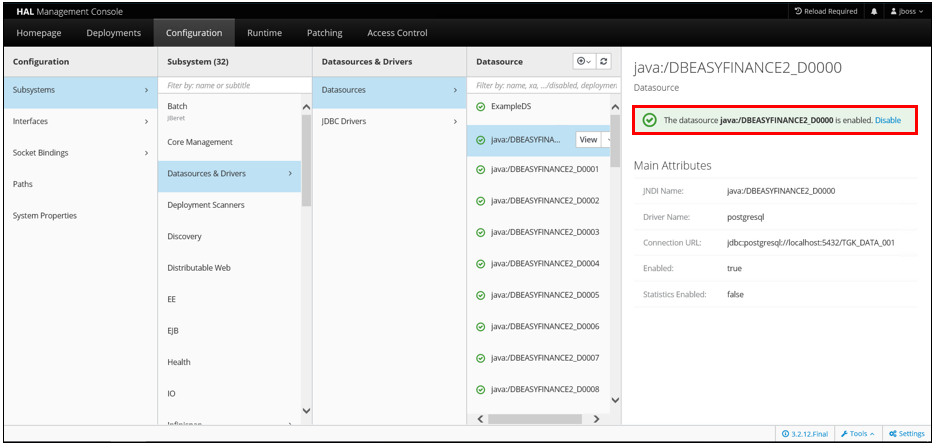Select System Properties item
The image size is (933, 445).
tap(81, 216)
